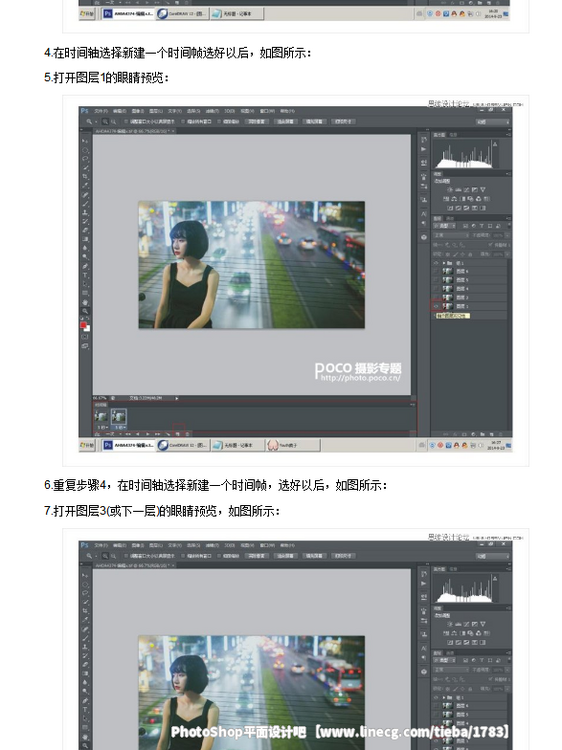Click 填充屏幕 button in step-5 options bar
562x750 pixels.
tap(316, 122)
